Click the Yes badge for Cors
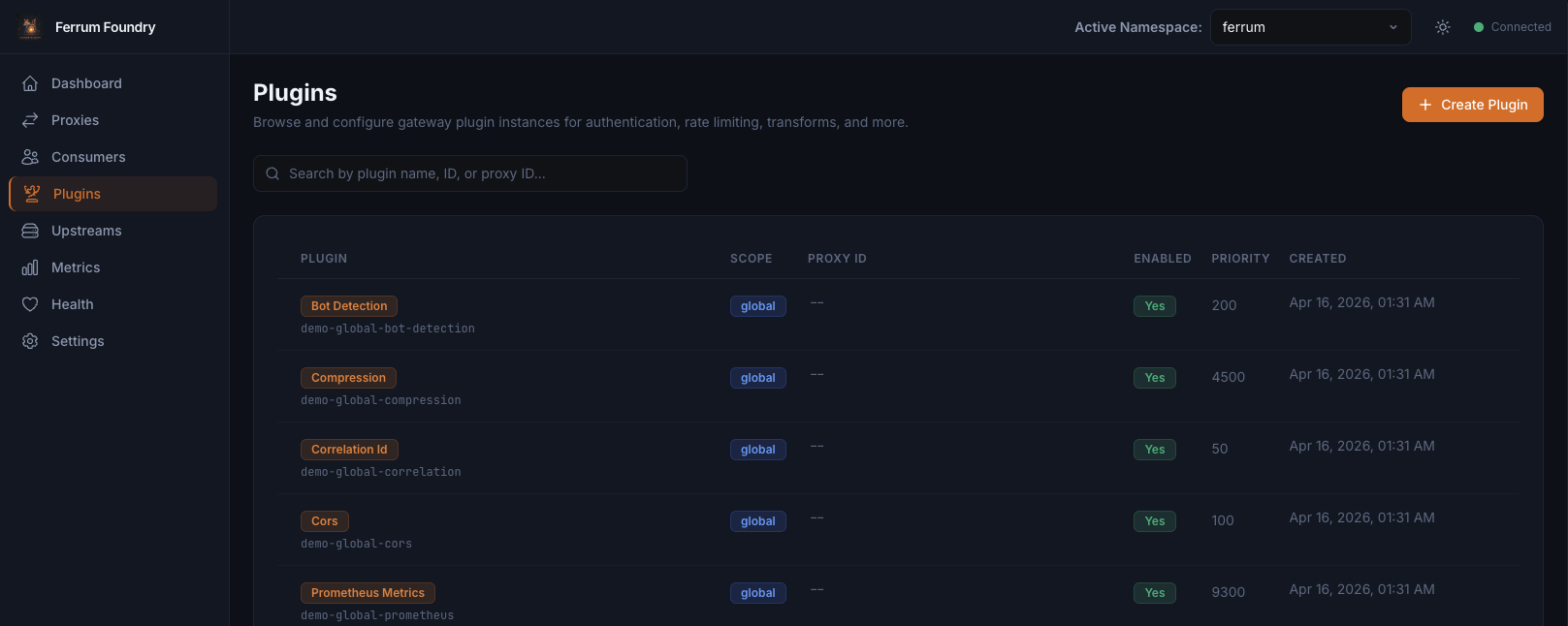 (1155, 521)
